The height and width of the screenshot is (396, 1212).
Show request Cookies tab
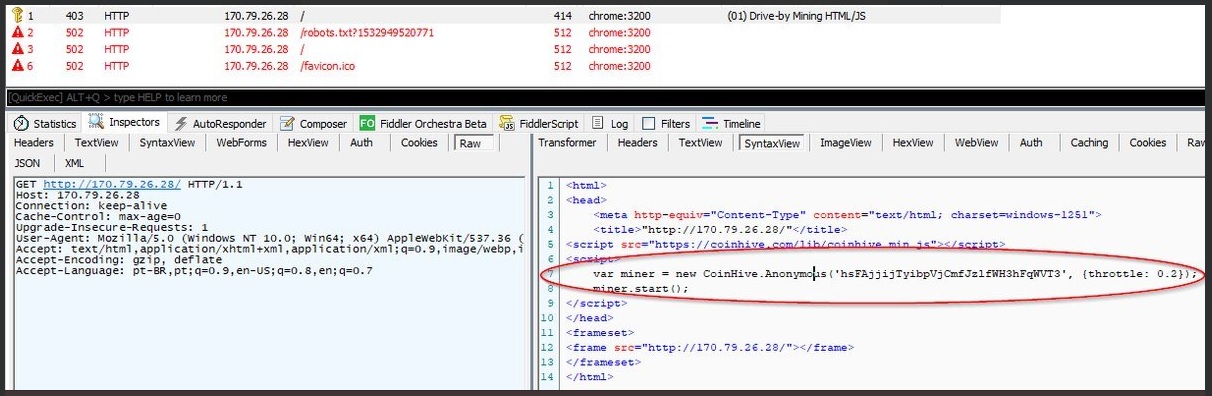[419, 143]
